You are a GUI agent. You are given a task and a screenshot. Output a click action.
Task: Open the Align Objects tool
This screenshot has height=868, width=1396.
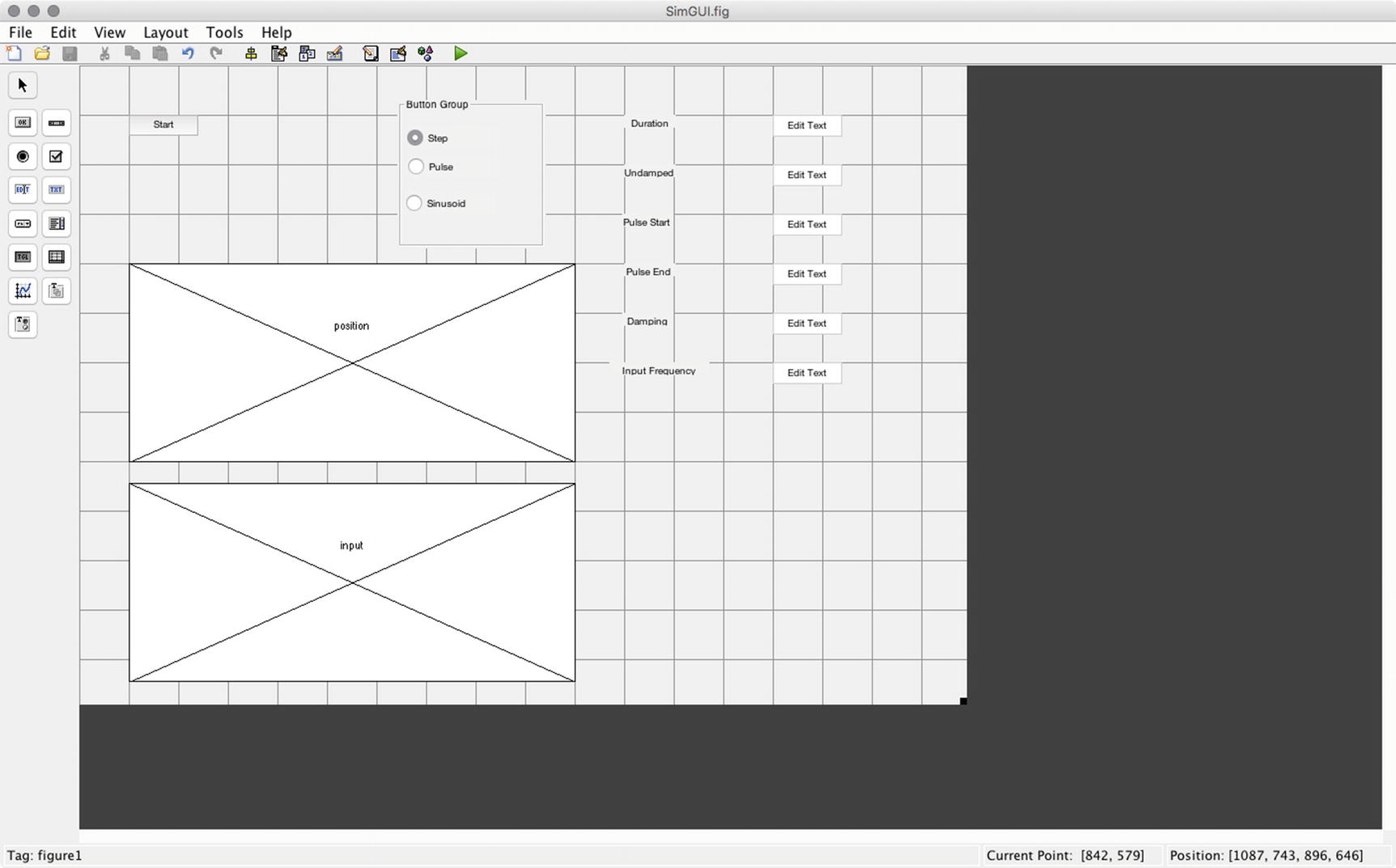[251, 53]
